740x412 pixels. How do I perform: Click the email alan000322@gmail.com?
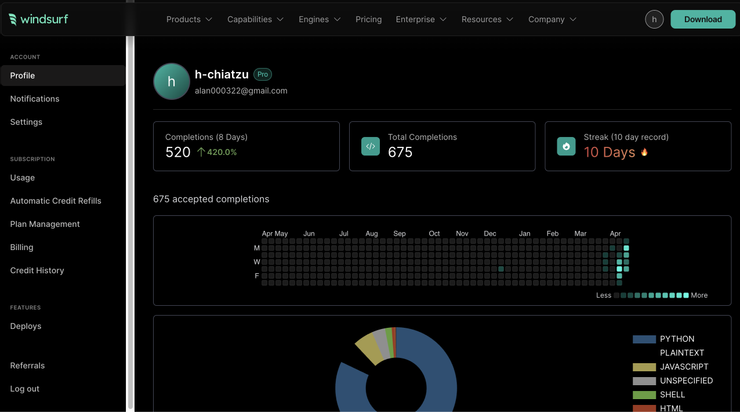tap(241, 91)
